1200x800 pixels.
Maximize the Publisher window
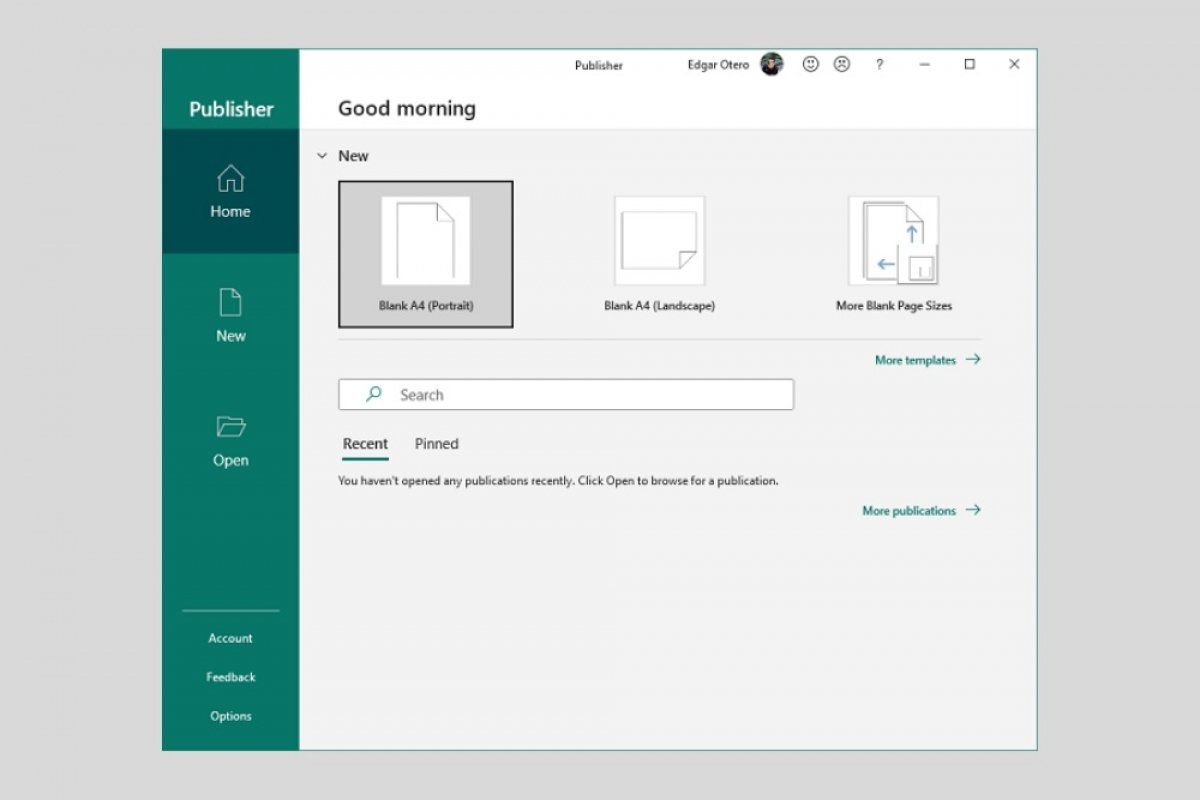(x=969, y=64)
